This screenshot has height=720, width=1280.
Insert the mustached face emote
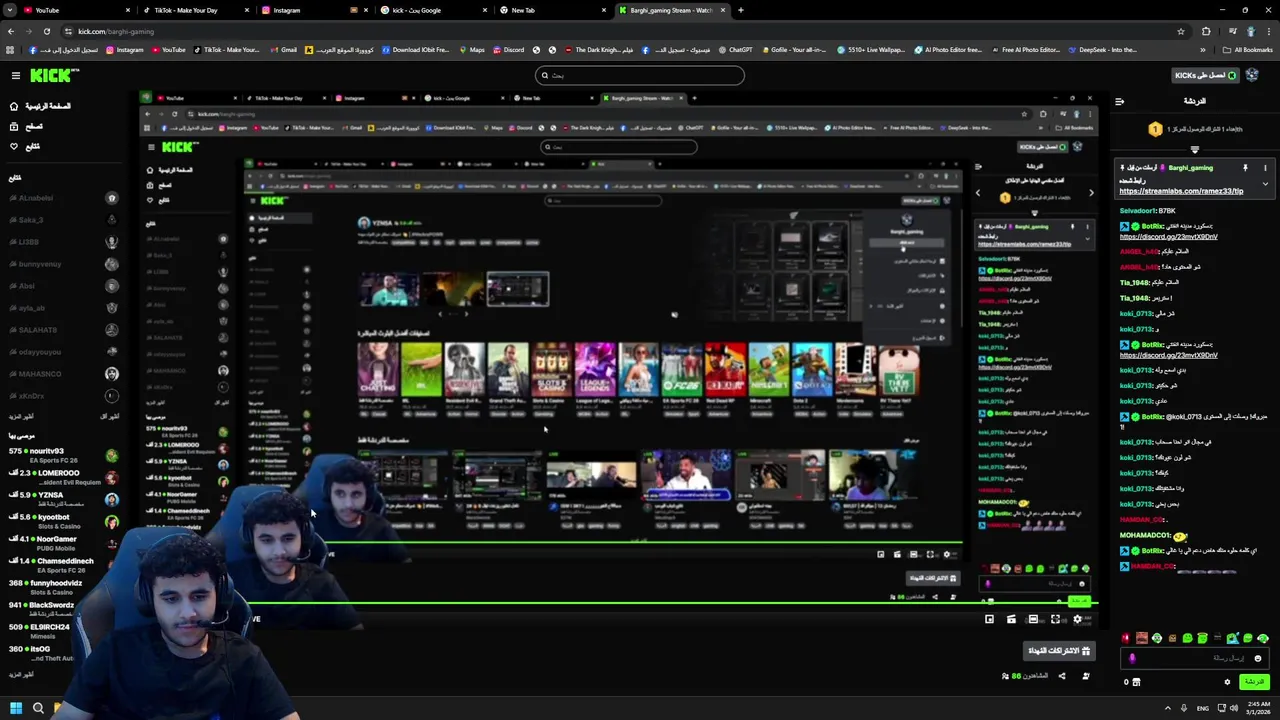(x=1141, y=638)
